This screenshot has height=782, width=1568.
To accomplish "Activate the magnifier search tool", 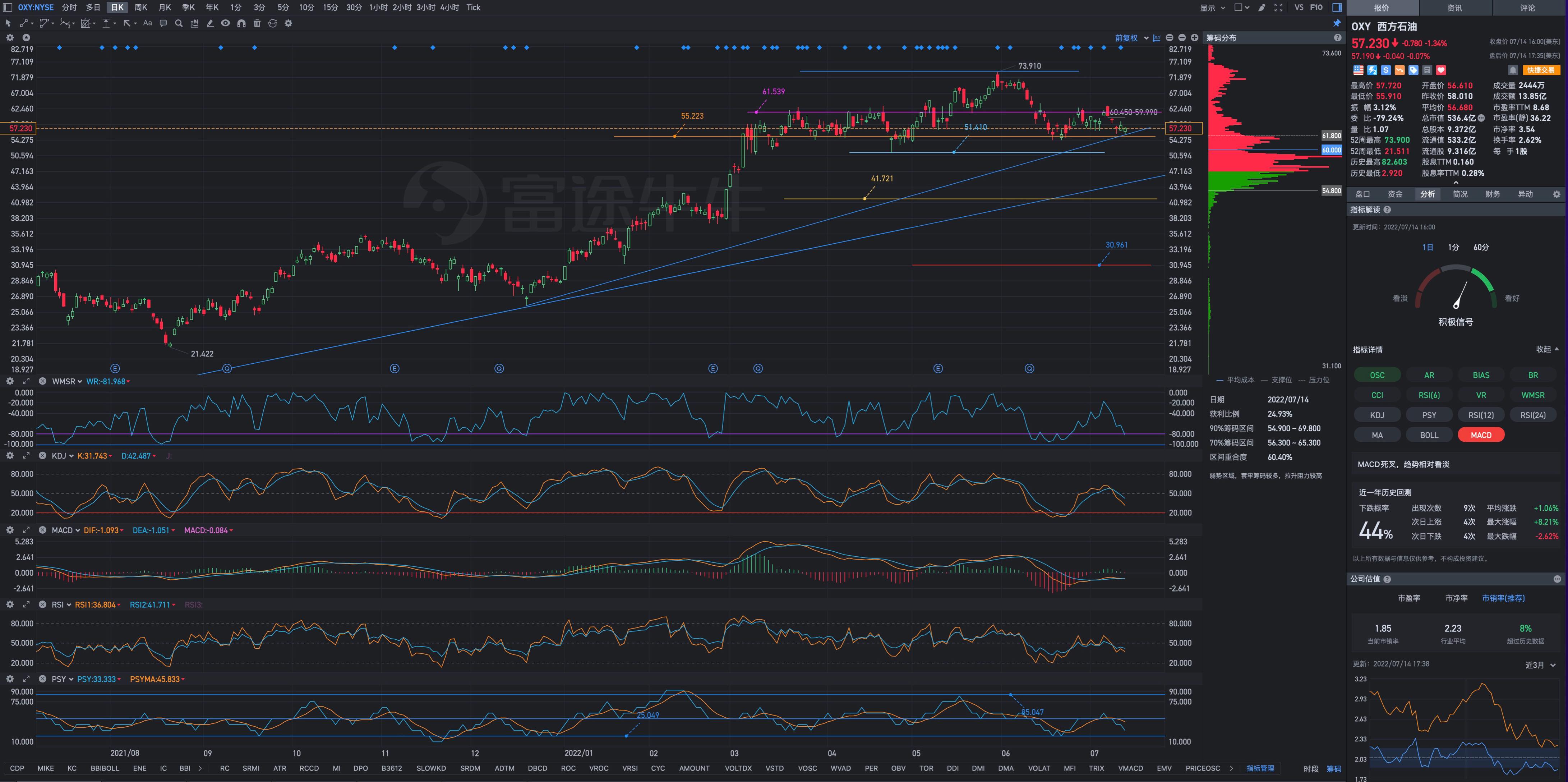I will (179, 23).
